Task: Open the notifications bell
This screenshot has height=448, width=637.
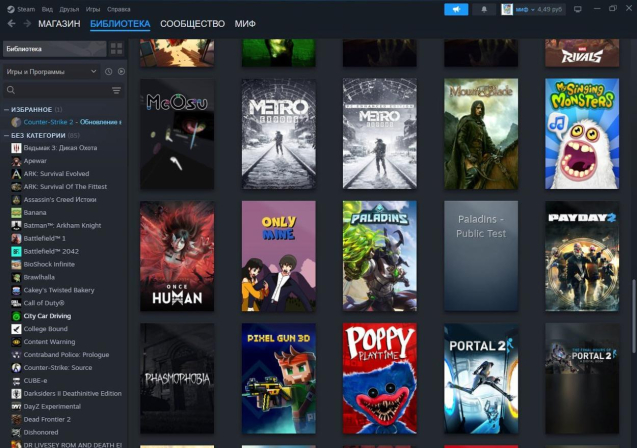Action: 484,9
